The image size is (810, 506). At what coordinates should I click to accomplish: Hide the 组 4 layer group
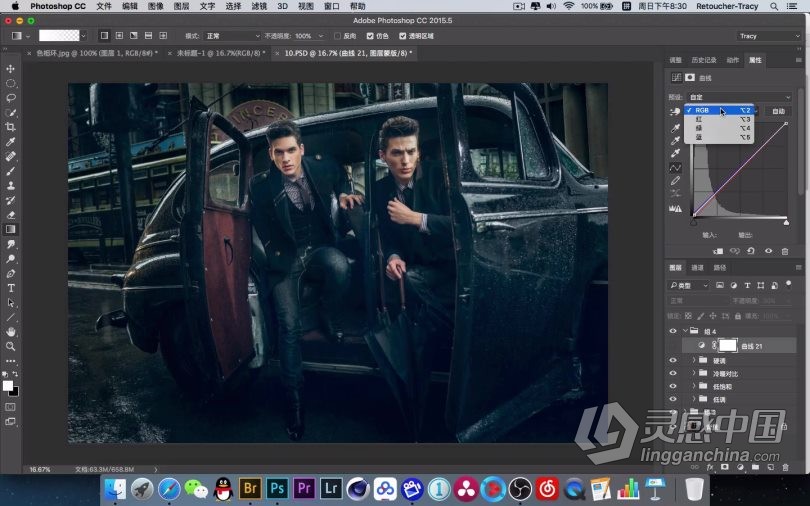click(673, 331)
